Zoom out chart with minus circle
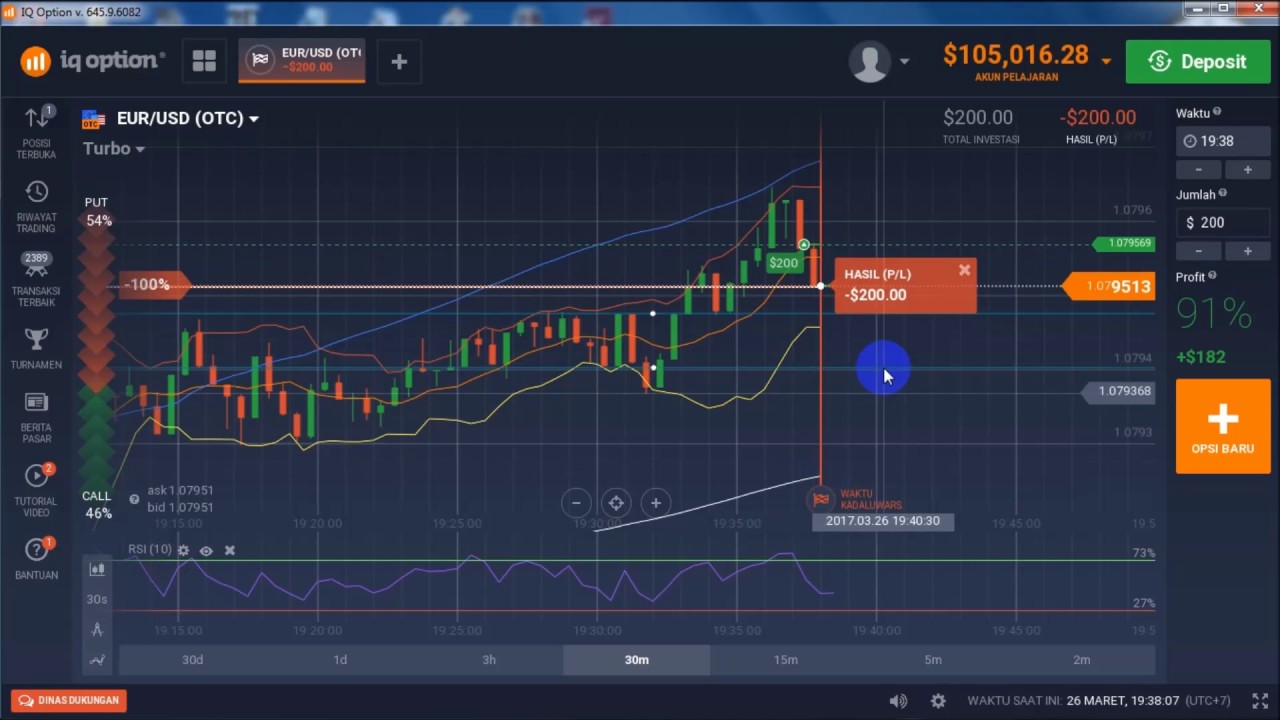Image resolution: width=1280 pixels, height=720 pixels. [x=576, y=503]
